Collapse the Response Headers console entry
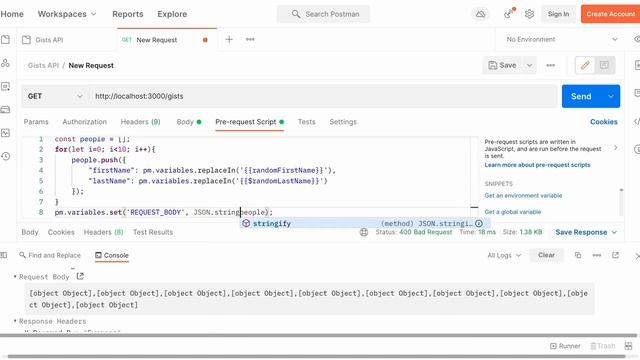Image resolution: width=640 pixels, height=360 pixels. click(x=15, y=321)
